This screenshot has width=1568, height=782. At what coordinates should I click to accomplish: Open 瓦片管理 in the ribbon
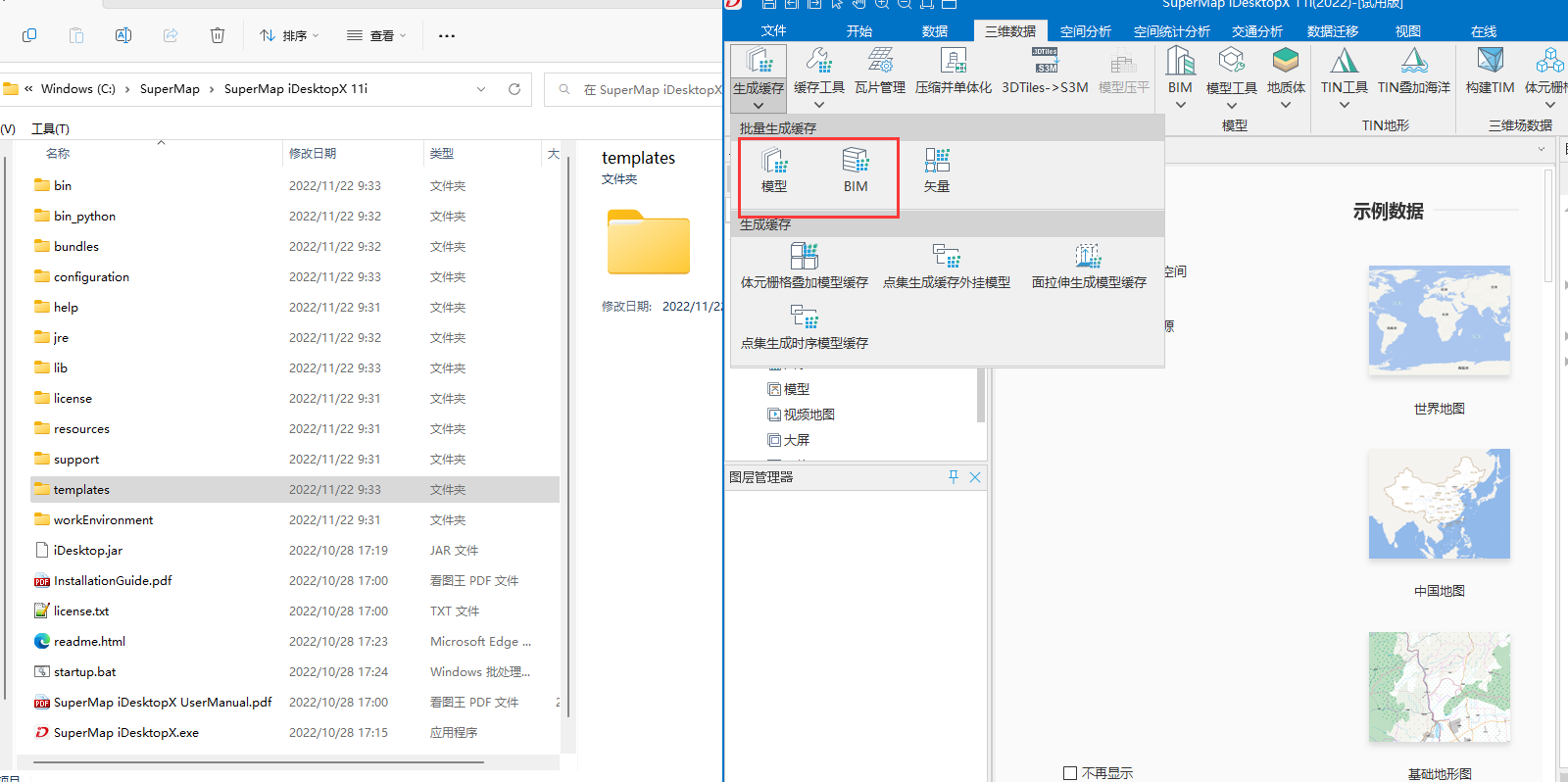point(880,70)
